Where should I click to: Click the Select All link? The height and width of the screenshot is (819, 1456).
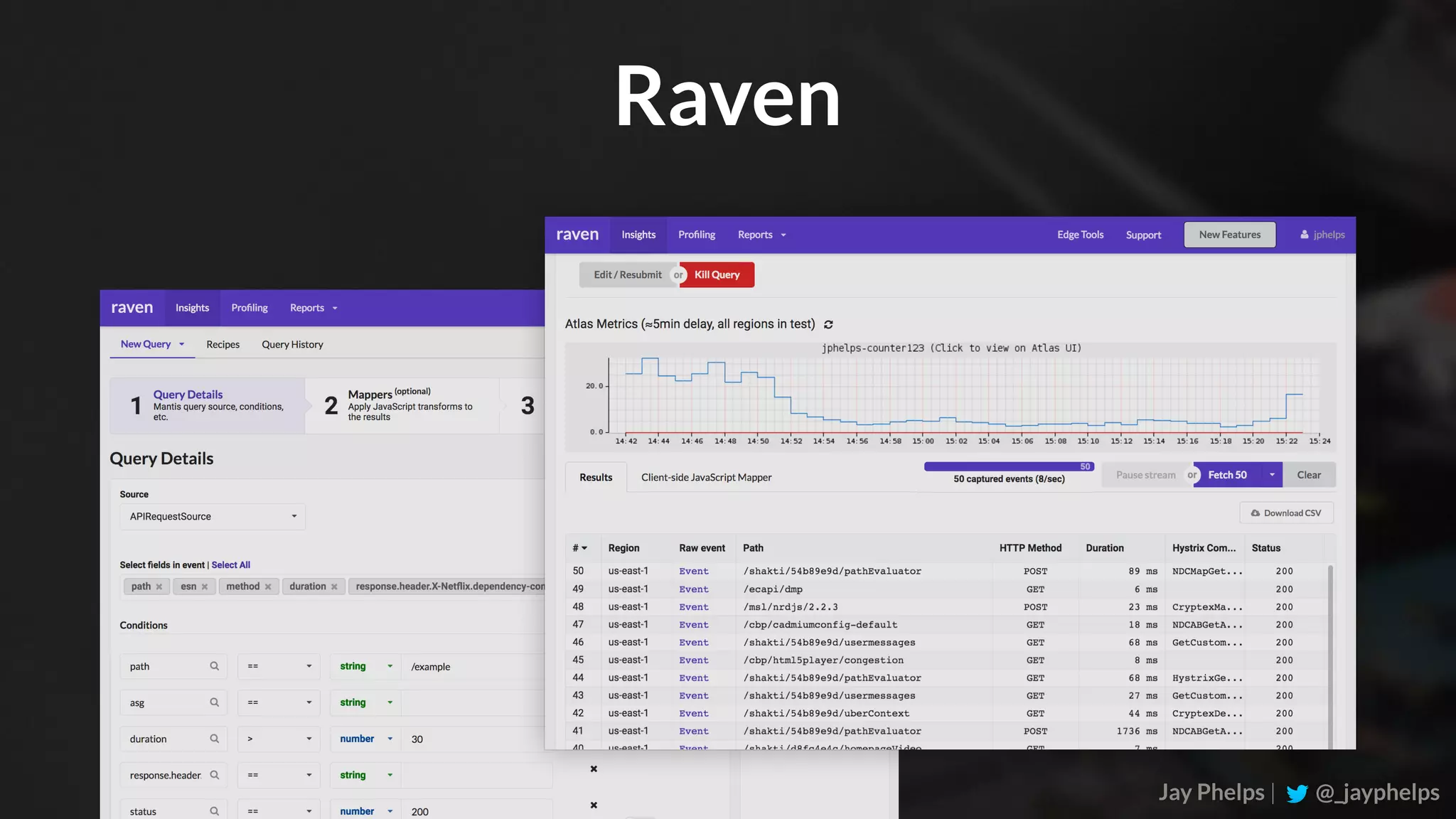(x=230, y=564)
